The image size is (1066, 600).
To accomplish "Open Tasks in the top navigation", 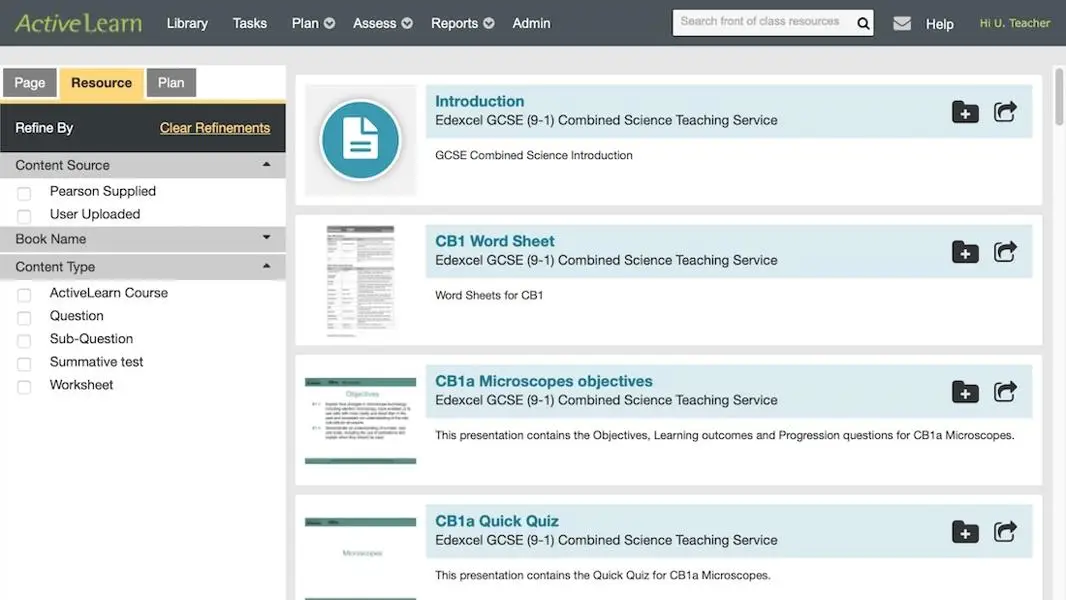I will click(x=250, y=23).
